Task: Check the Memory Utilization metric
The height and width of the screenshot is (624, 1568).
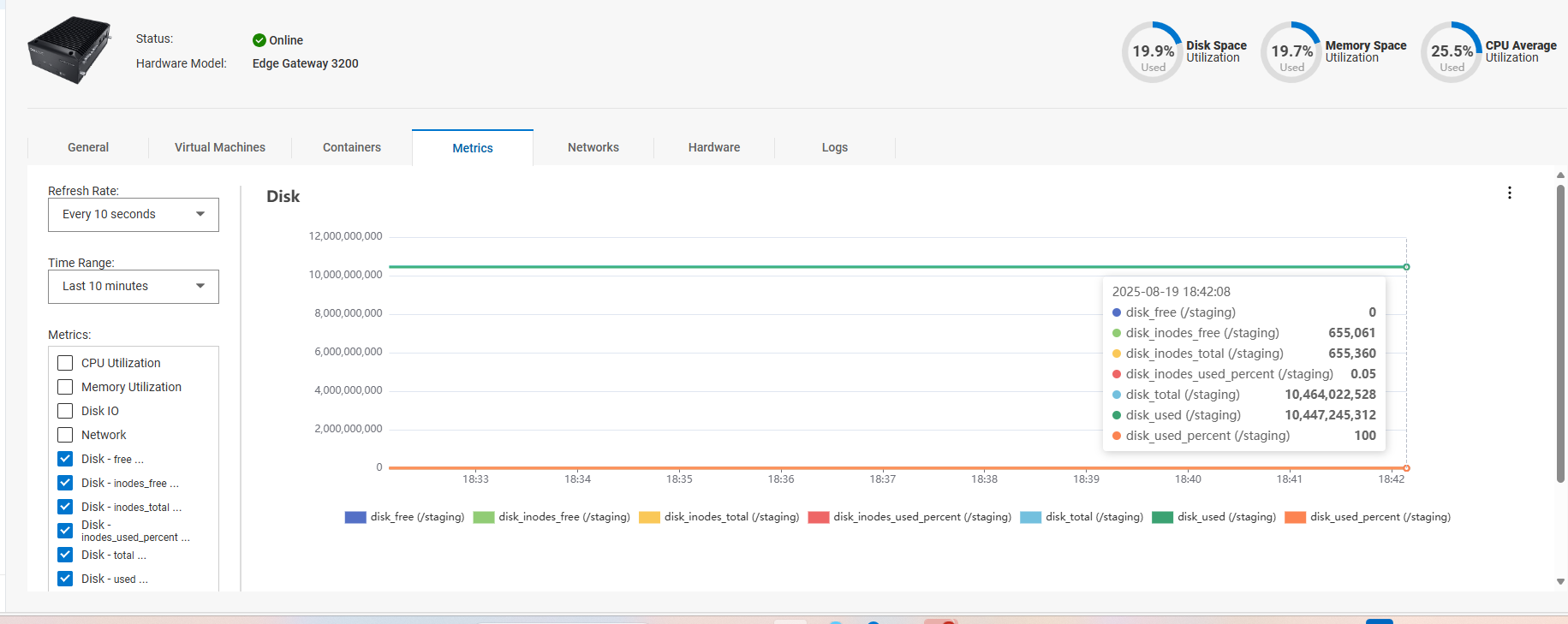Action: point(65,387)
